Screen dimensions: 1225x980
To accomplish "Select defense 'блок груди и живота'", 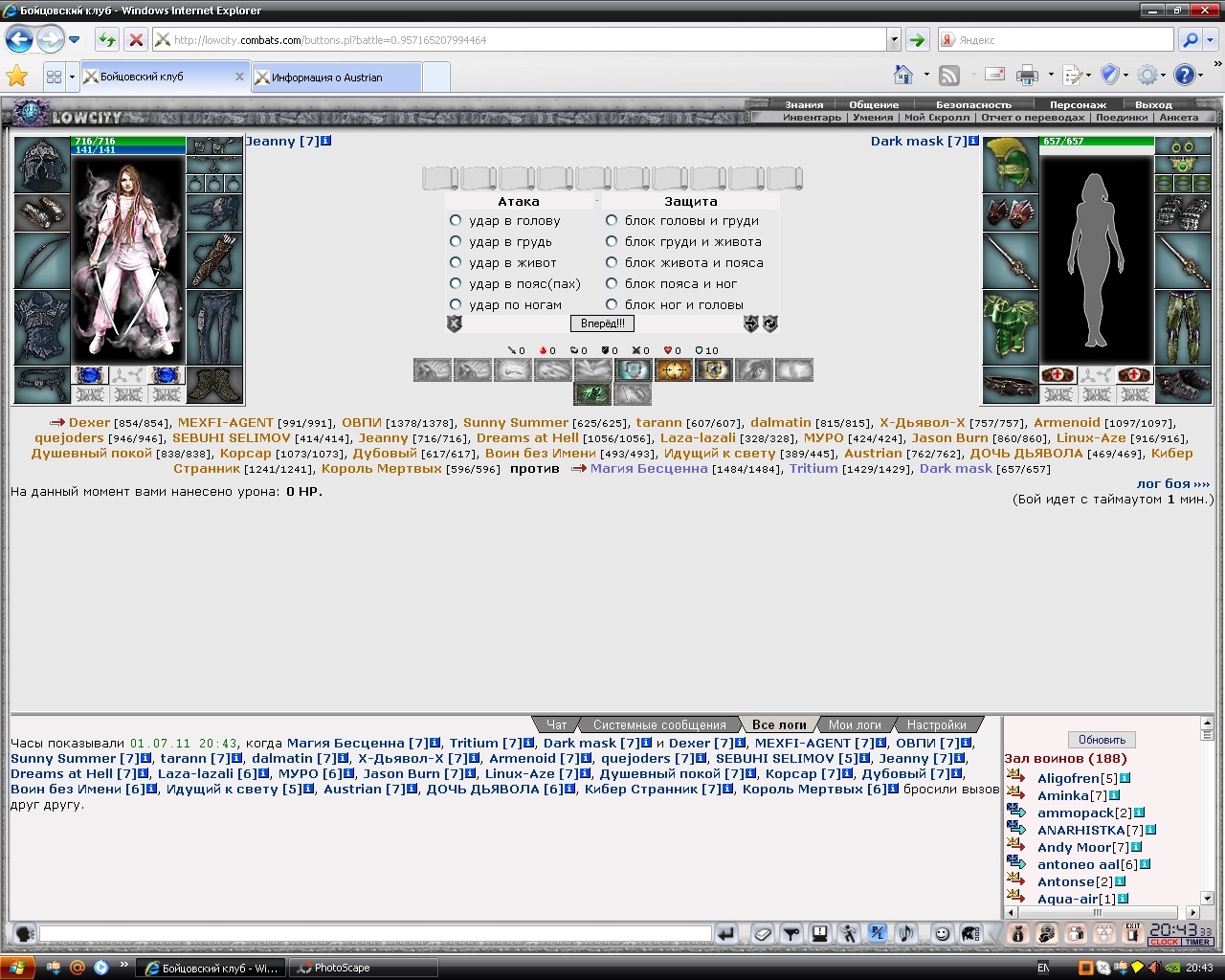I will [612, 241].
